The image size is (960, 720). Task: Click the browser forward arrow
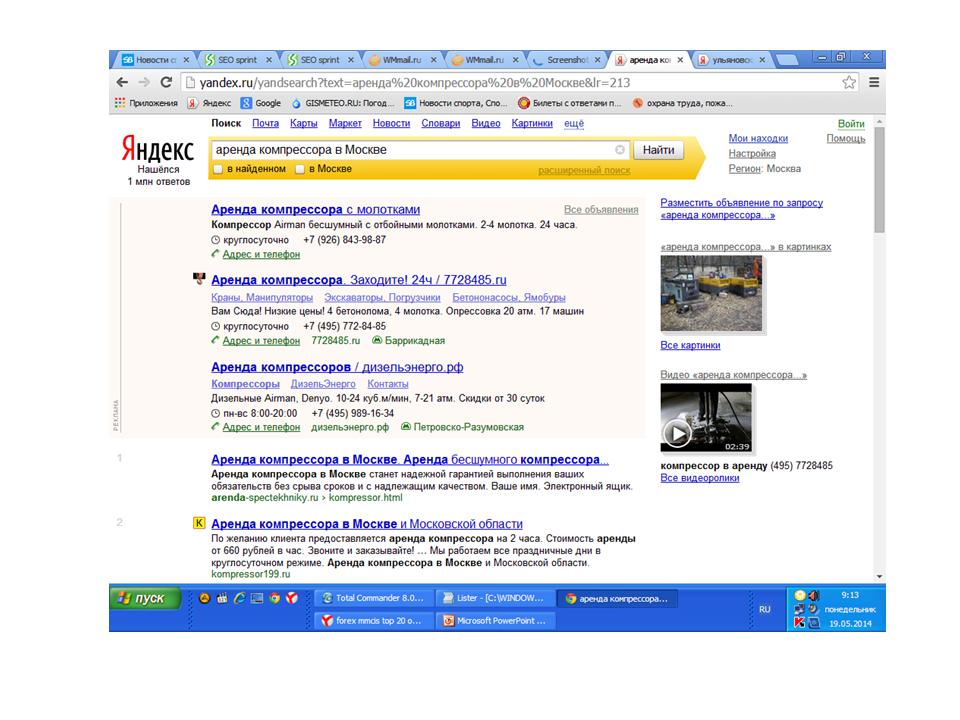pos(144,82)
